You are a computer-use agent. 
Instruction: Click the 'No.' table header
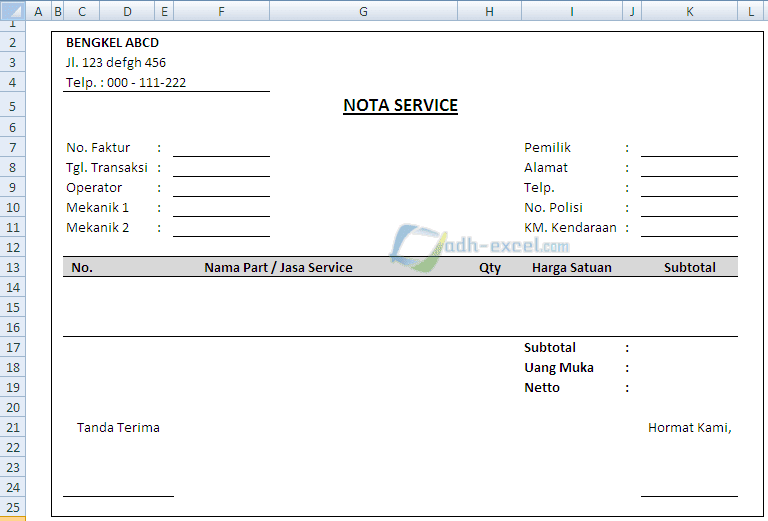click(82, 267)
